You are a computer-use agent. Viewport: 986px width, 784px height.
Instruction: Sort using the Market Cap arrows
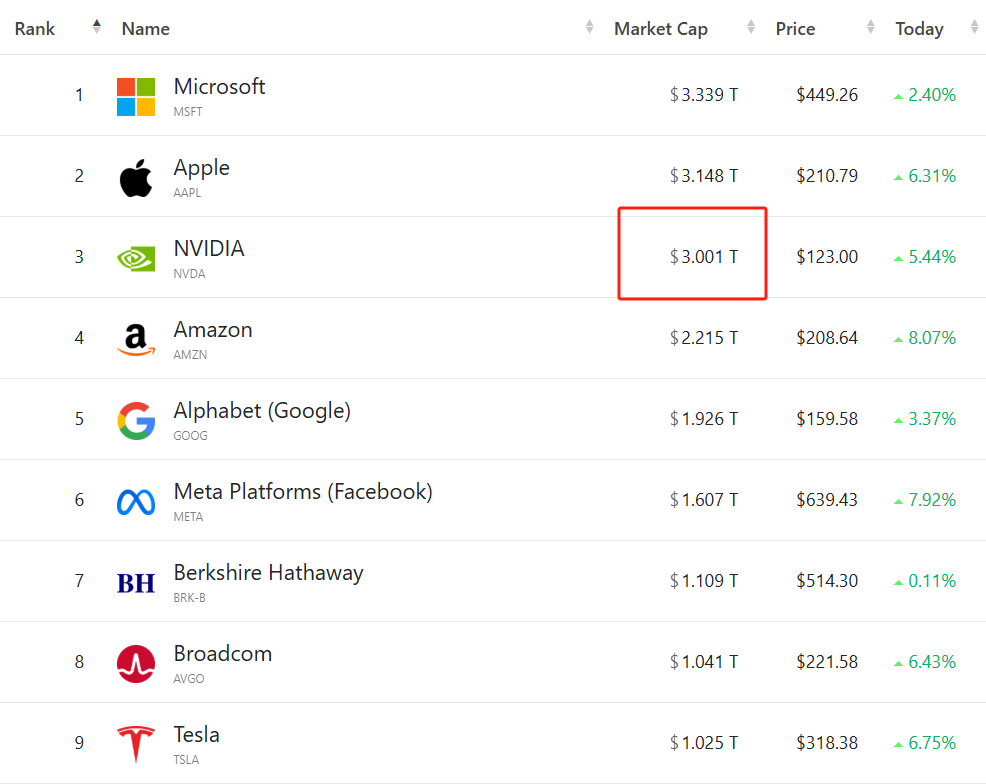751,28
